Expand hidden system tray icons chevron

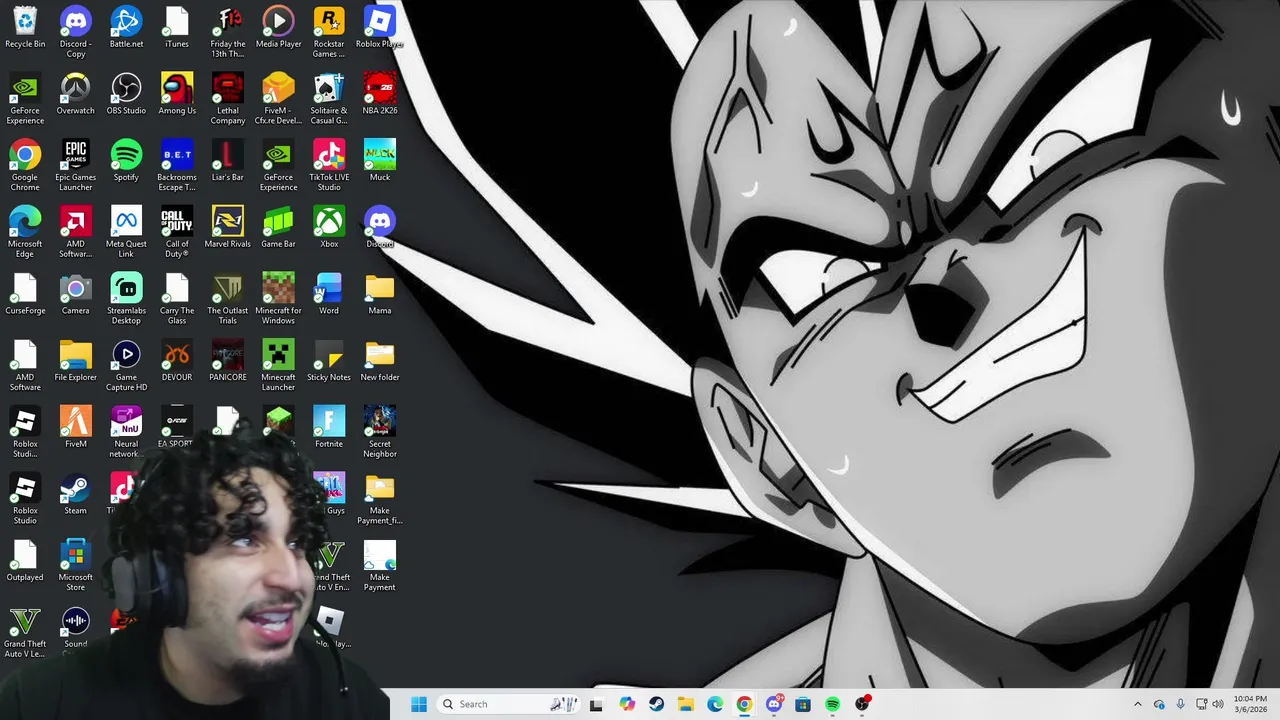point(1137,704)
